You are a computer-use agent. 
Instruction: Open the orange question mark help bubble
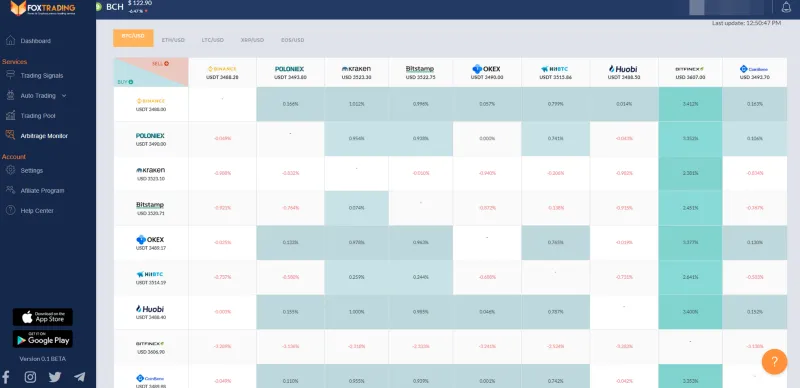774,361
